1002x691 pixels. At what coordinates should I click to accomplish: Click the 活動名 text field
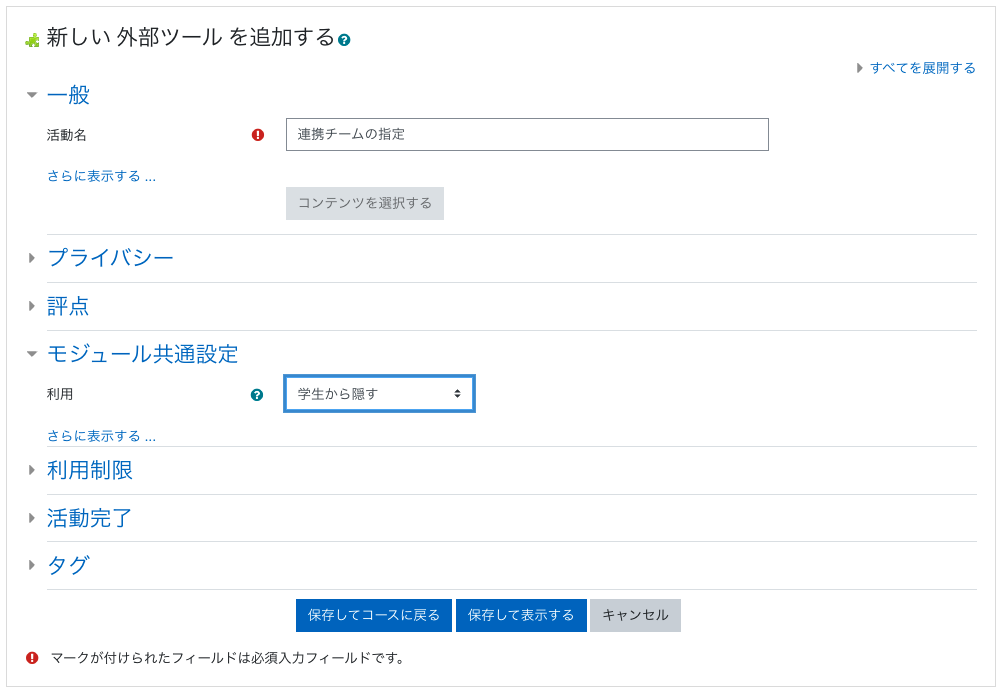coord(526,135)
